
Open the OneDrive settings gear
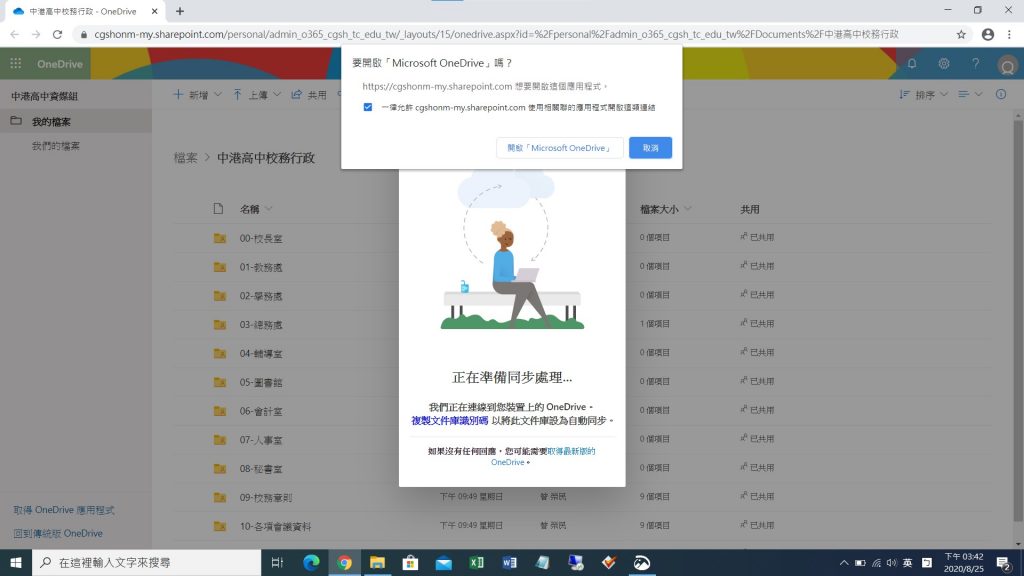(x=944, y=63)
